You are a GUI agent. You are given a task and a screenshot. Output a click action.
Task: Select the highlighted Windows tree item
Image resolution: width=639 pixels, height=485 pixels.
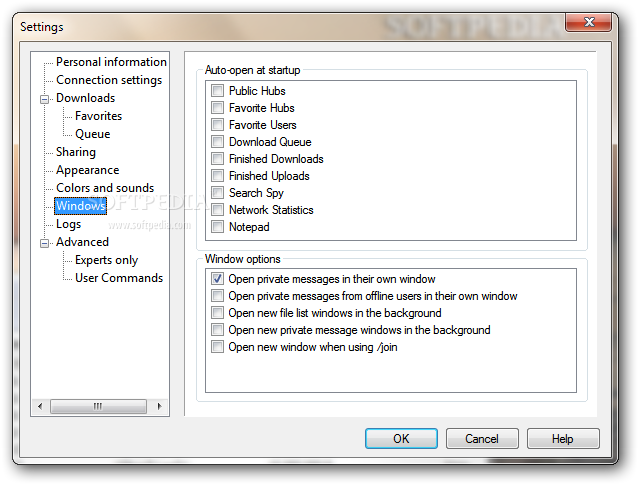(81, 206)
